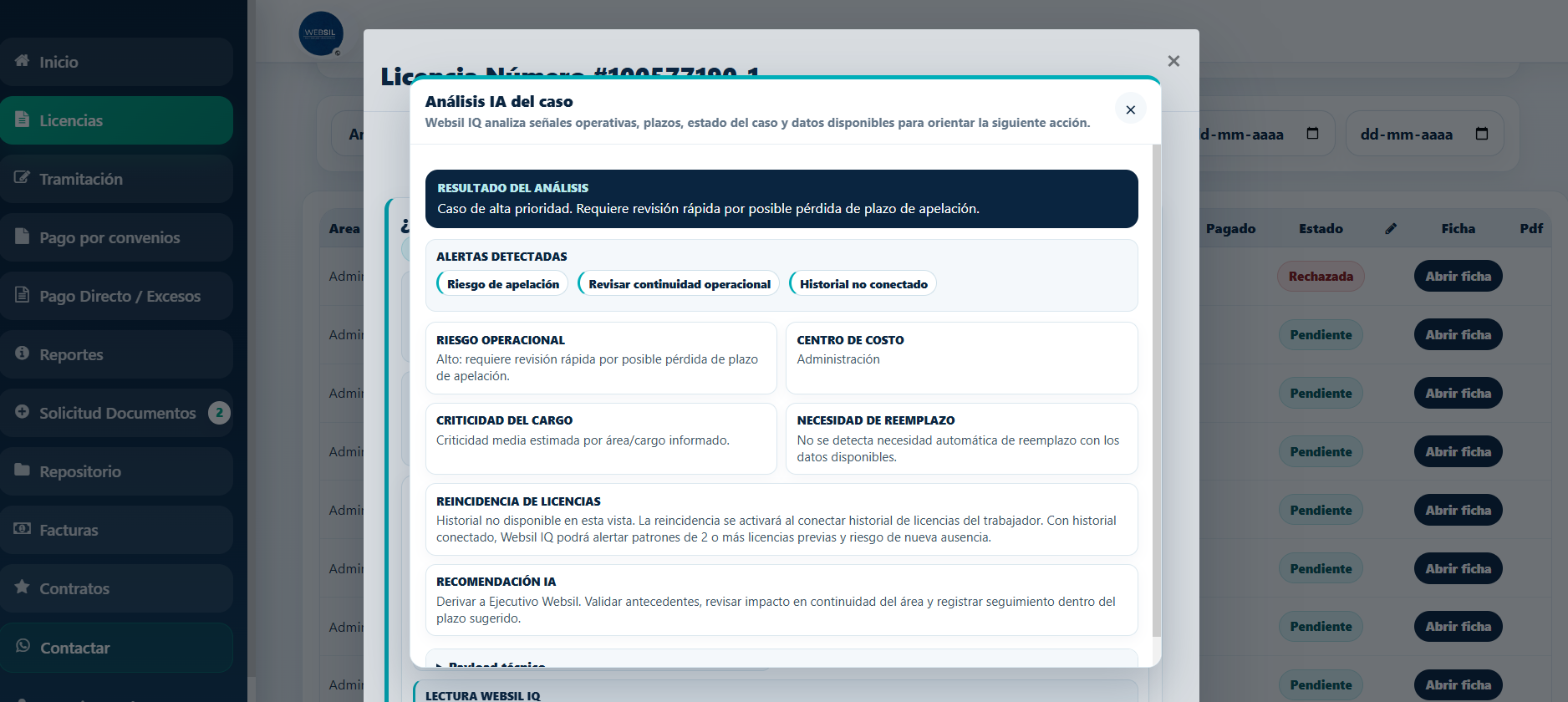1568x702 pixels.
Task: Click the file icon beside Pago por convenios
Action: [23, 237]
